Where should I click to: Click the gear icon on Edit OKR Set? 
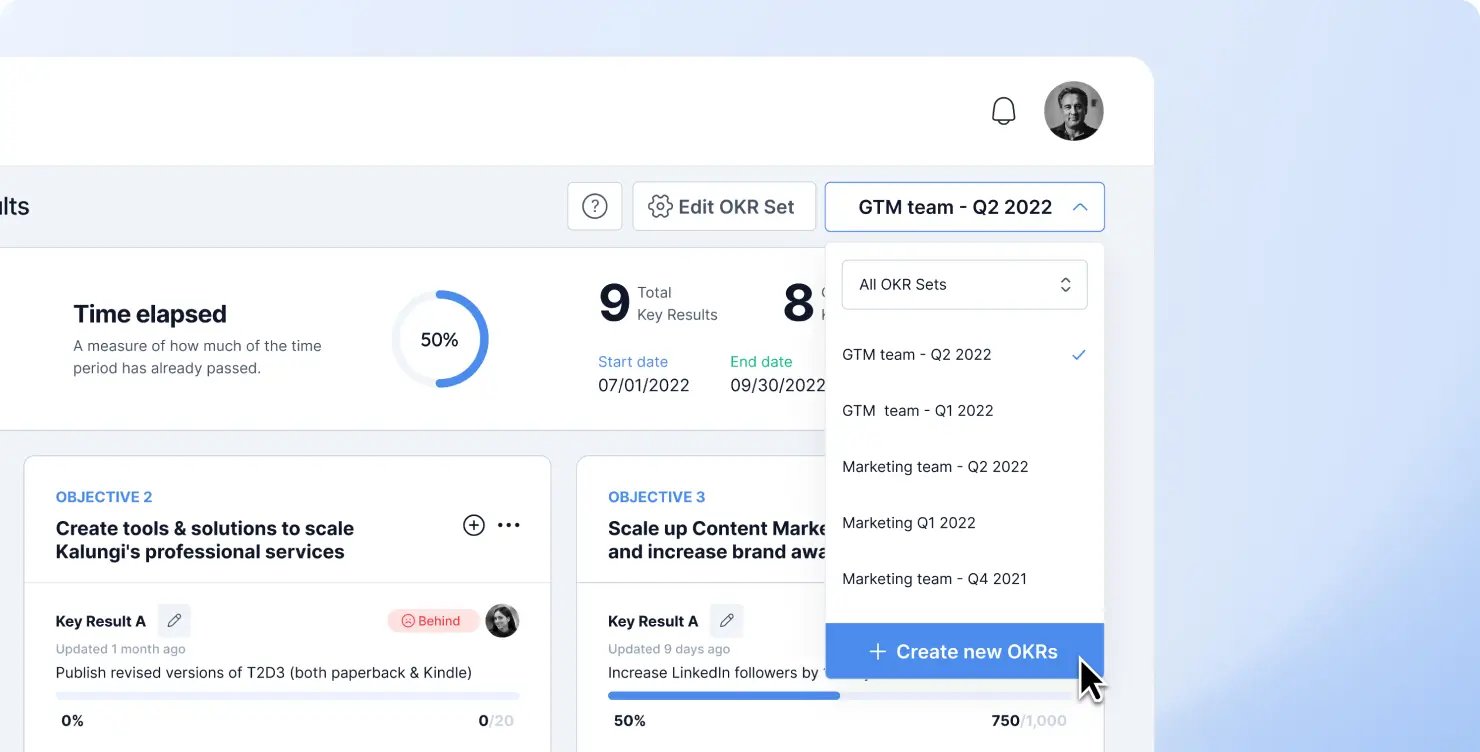(660, 206)
